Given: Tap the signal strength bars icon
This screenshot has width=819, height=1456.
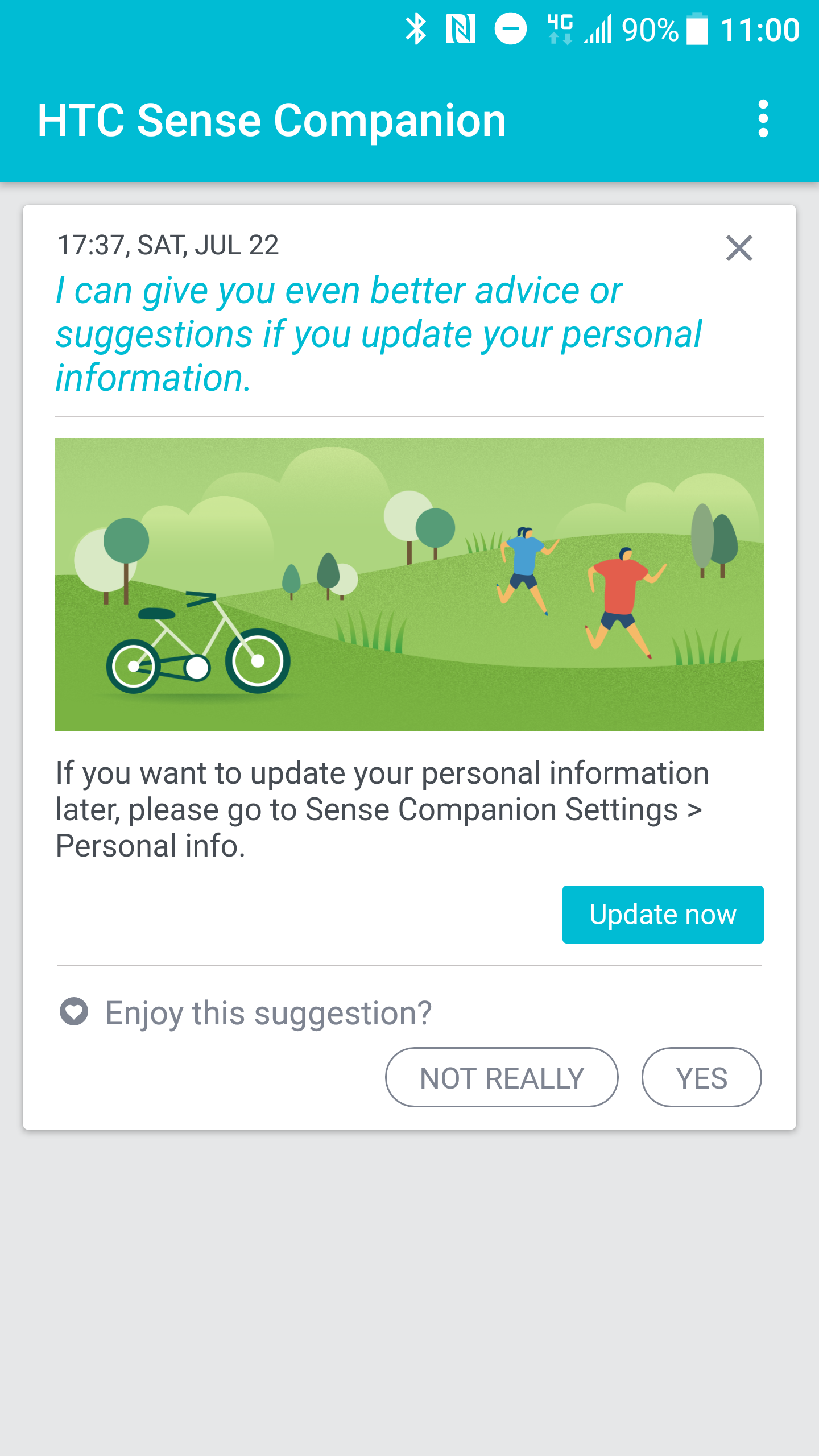Looking at the screenshot, I should [598, 29].
